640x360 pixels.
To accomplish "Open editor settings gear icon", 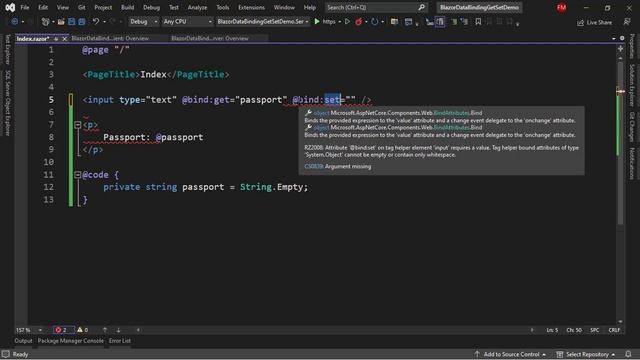I will pyautogui.click(x=622, y=38).
